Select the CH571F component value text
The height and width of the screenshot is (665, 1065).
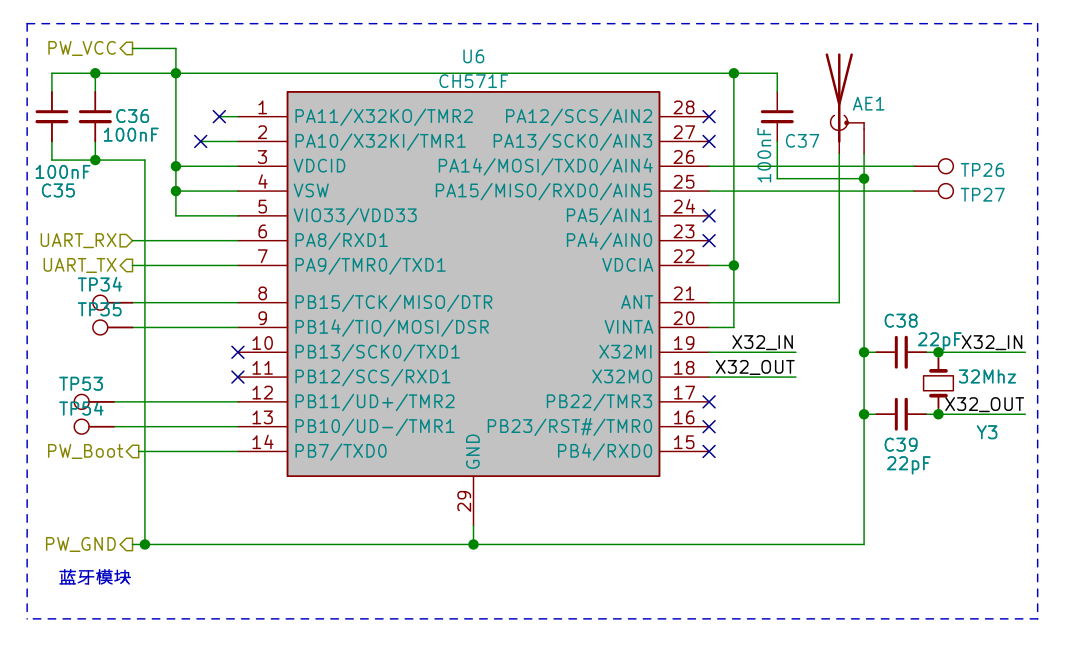coord(473,81)
